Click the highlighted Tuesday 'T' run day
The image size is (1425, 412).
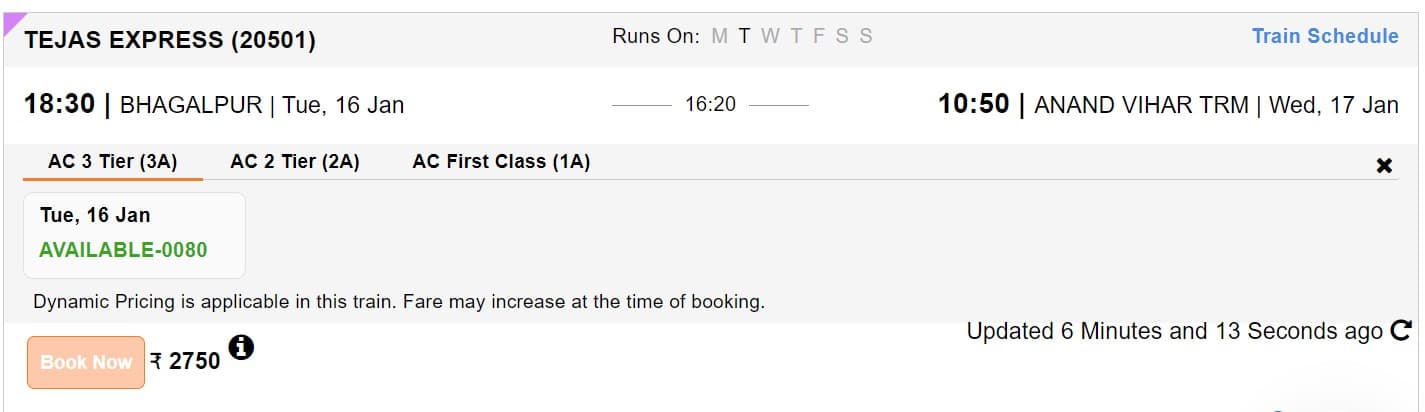click(x=744, y=36)
